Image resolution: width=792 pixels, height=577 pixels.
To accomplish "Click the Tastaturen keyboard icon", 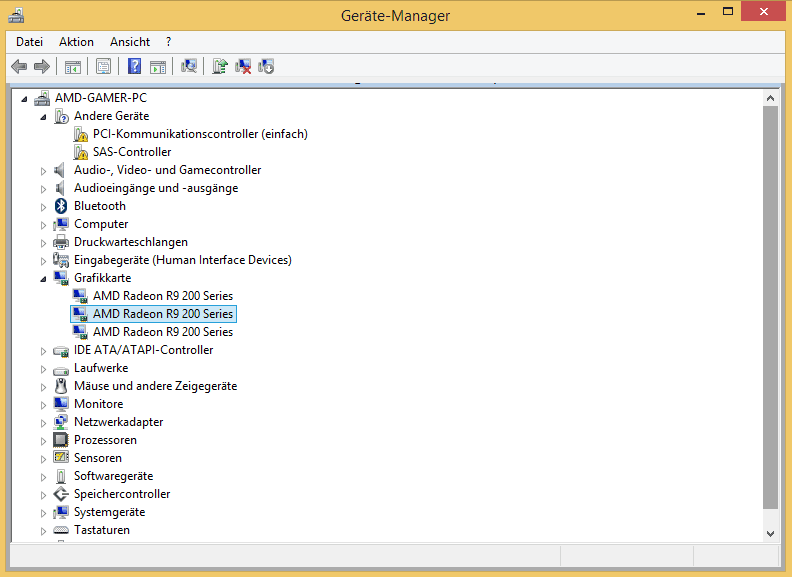I will [61, 530].
